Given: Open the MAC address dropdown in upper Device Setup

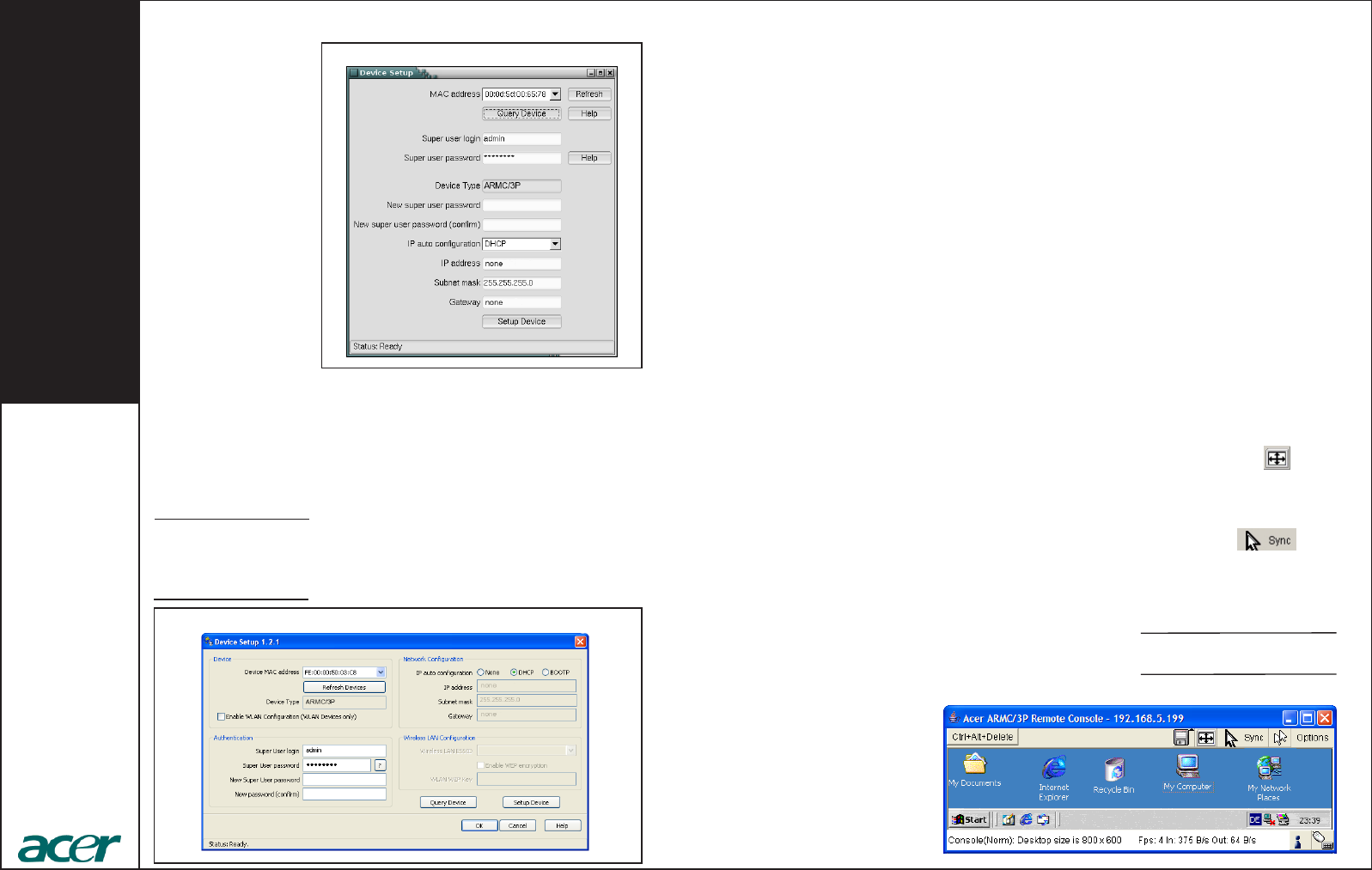Looking at the screenshot, I should pos(555,94).
